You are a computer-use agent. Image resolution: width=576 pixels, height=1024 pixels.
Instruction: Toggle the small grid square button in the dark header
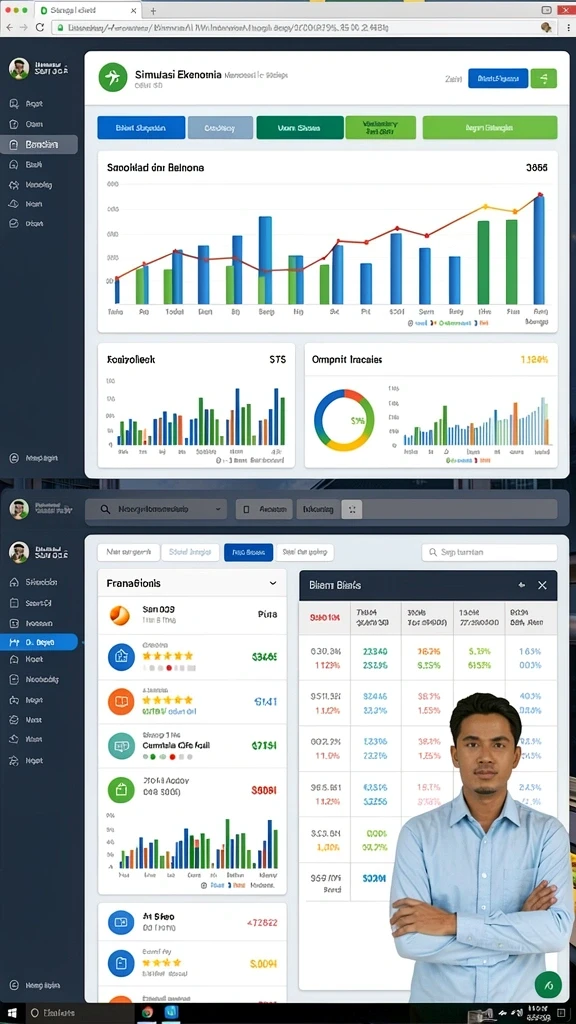(351, 509)
